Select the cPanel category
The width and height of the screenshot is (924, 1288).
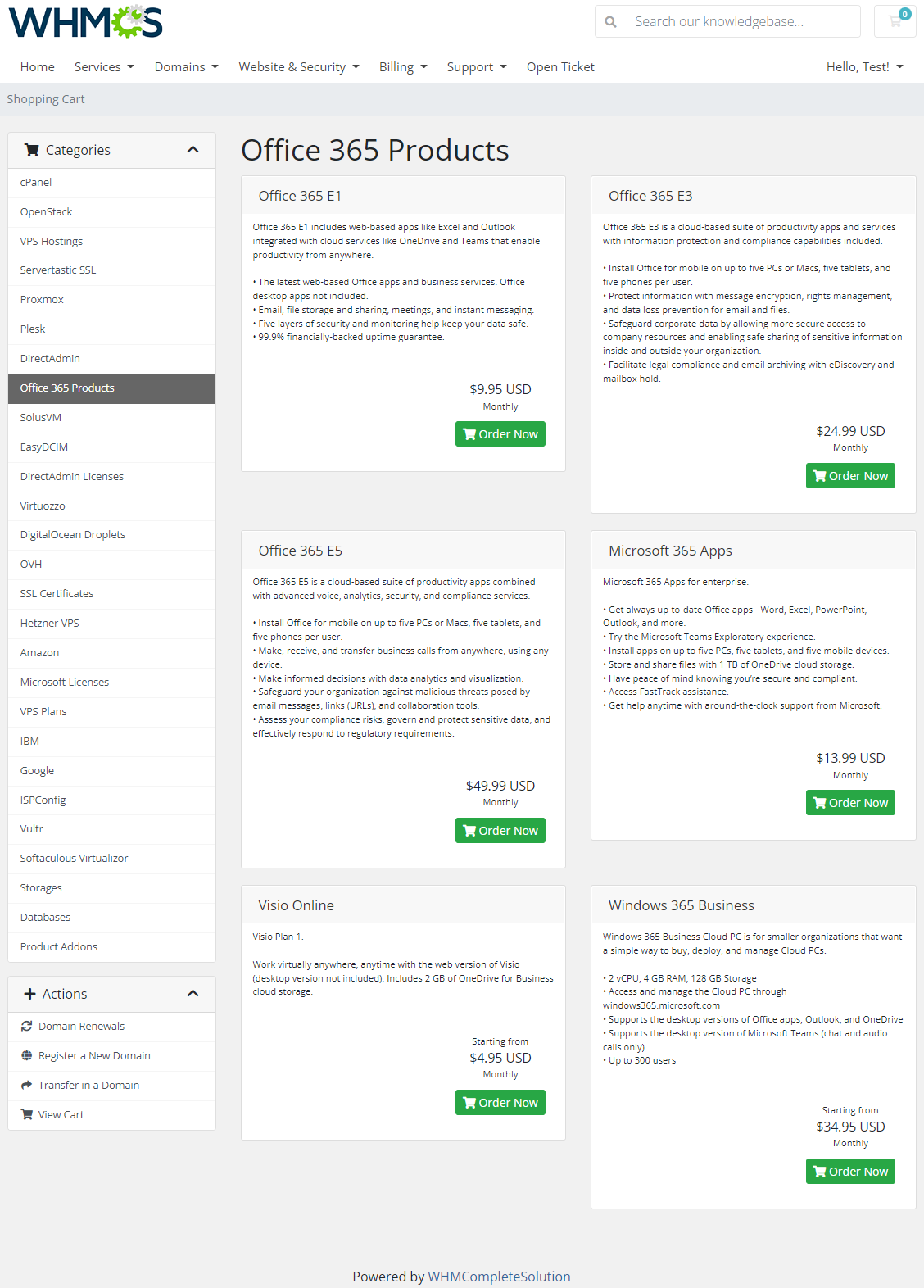coord(112,183)
